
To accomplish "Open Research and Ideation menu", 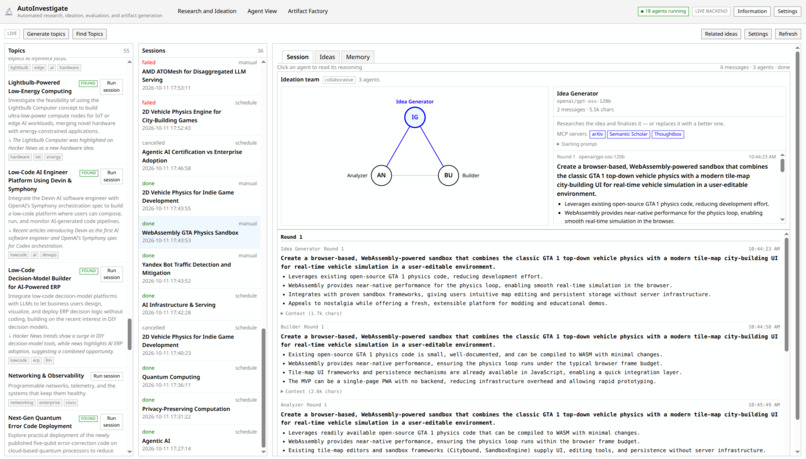I will (x=207, y=11).
